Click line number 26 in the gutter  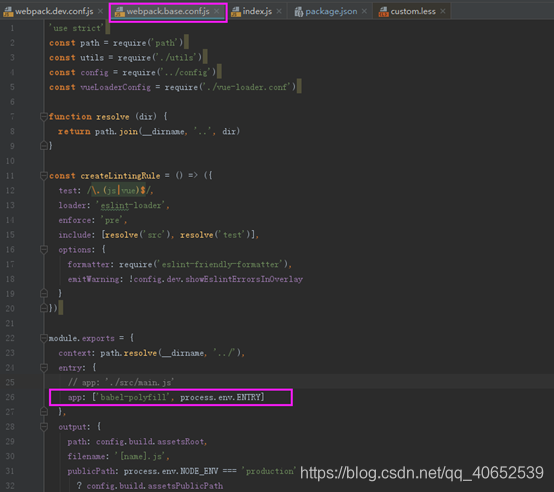pos(10,397)
